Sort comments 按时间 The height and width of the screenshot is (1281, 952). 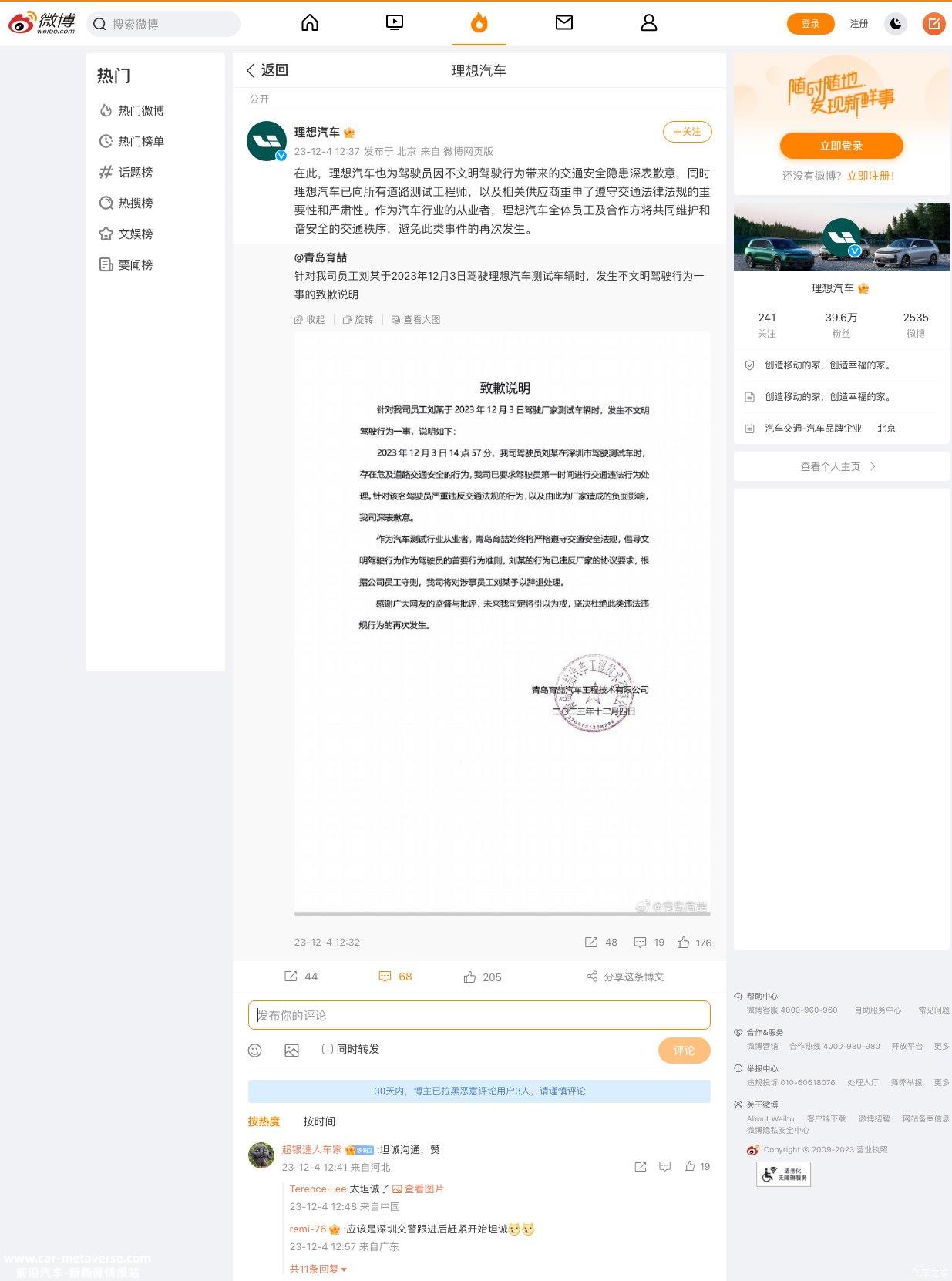click(x=319, y=1121)
